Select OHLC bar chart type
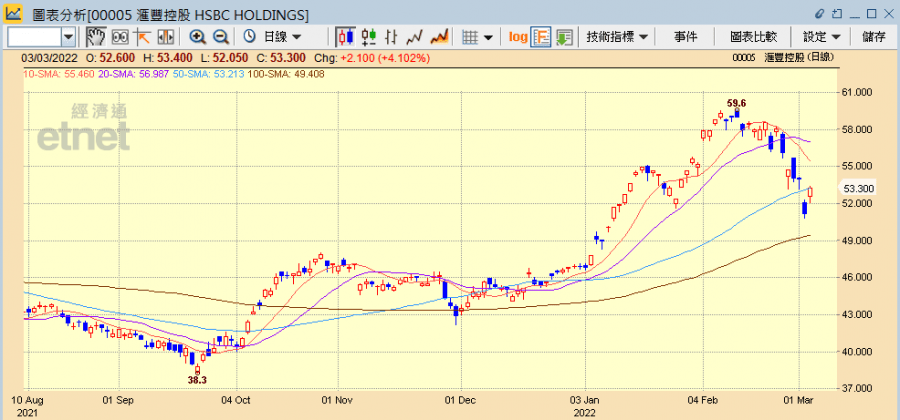The height and width of the screenshot is (420, 900). (391, 37)
